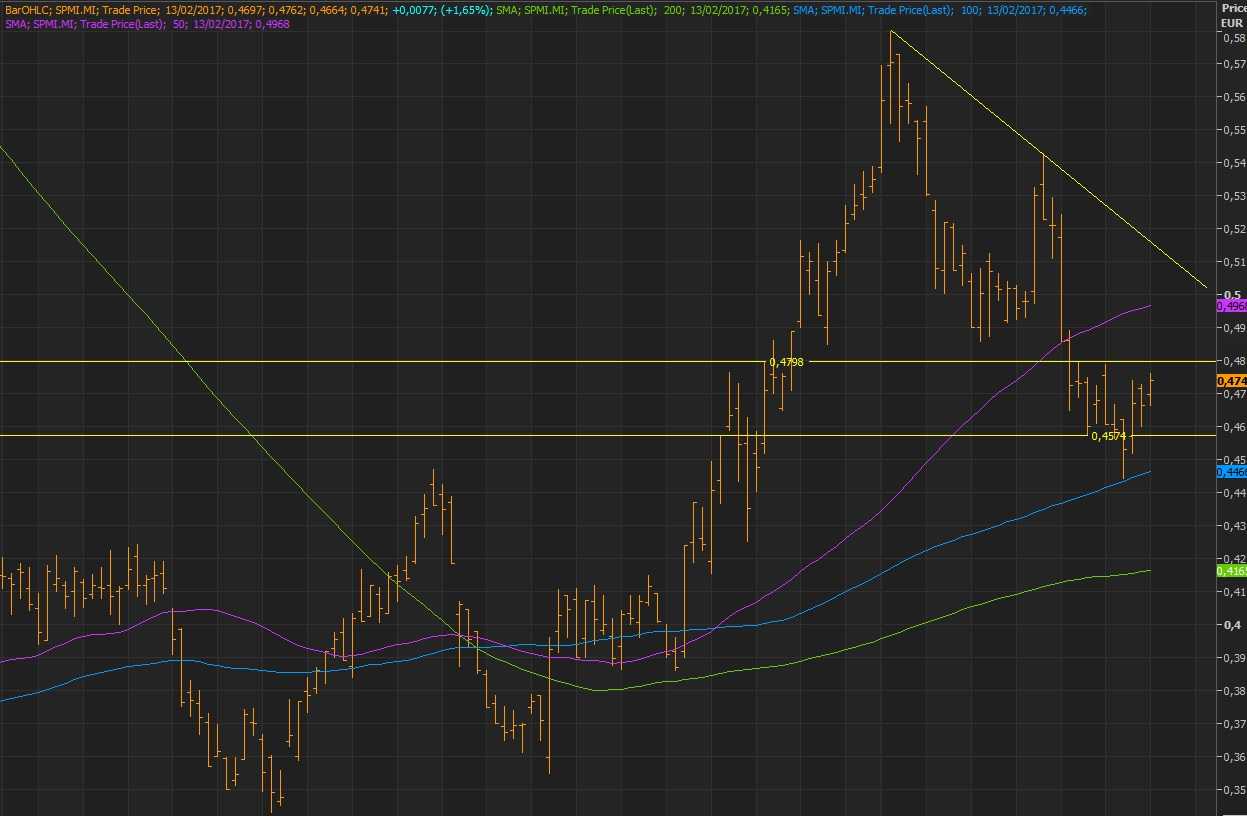Select the 0,4574 horizontal line label
Screen dimensions: 1247x816
click(1108, 436)
